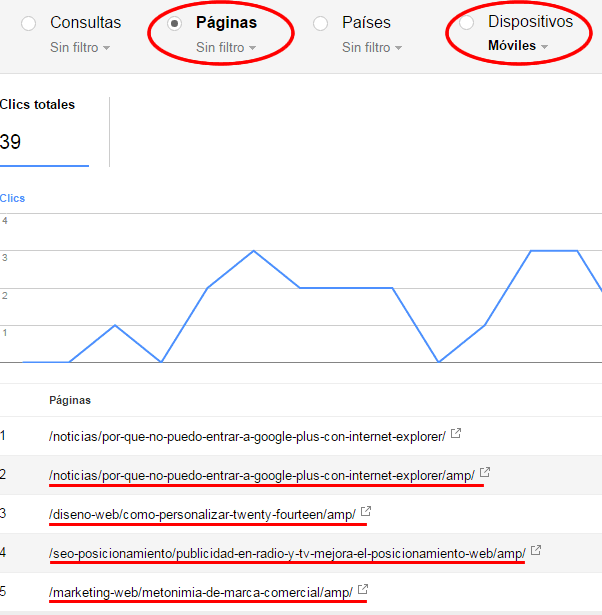This screenshot has height=615, width=602.
Task: Open external link icon for noticias amp page
Action: pyautogui.click(x=485, y=472)
